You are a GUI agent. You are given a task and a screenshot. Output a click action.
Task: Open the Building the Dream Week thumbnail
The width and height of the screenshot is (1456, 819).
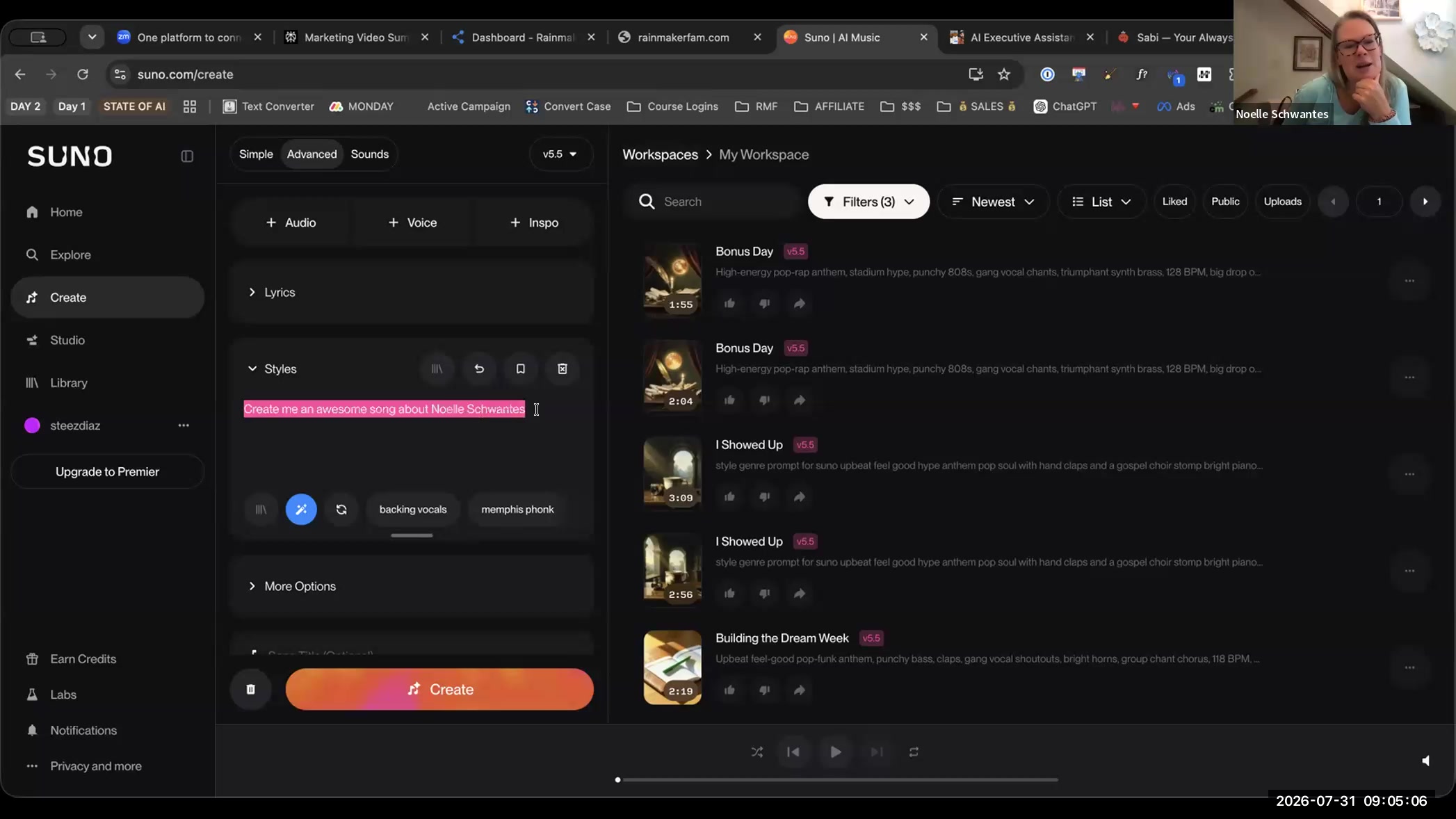coord(672,667)
